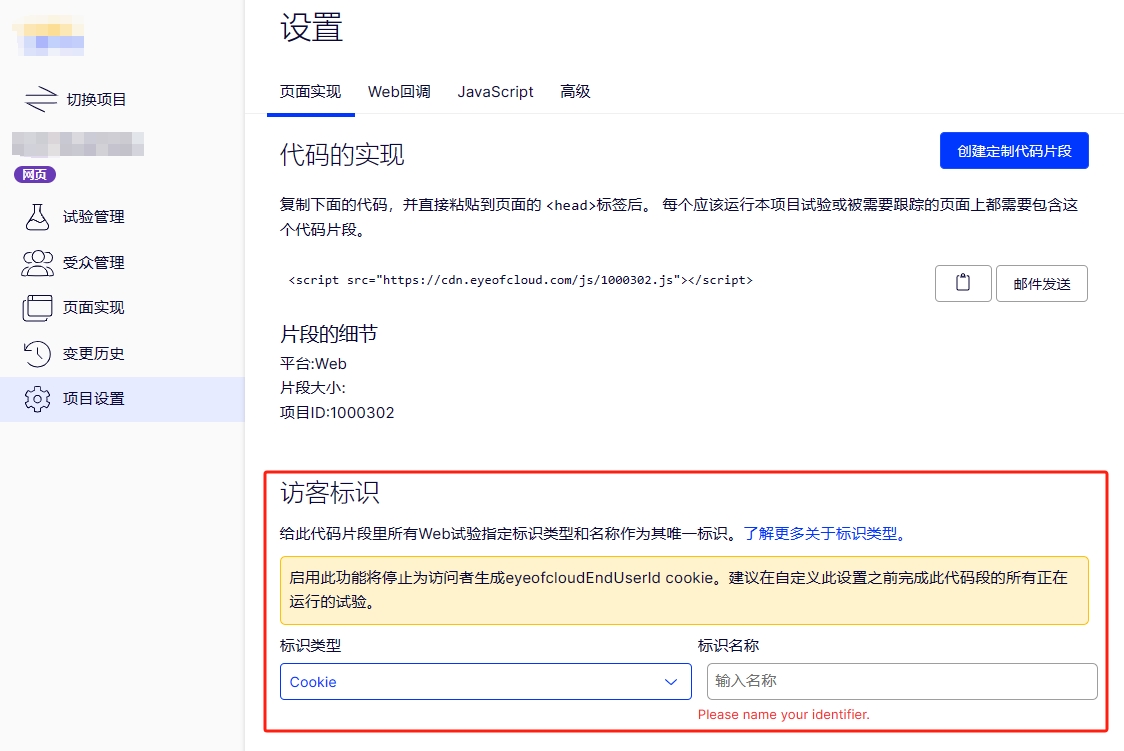This screenshot has width=1124, height=751.
Task: Click the 页面实现 window icon in sidebar
Action: click(37, 308)
